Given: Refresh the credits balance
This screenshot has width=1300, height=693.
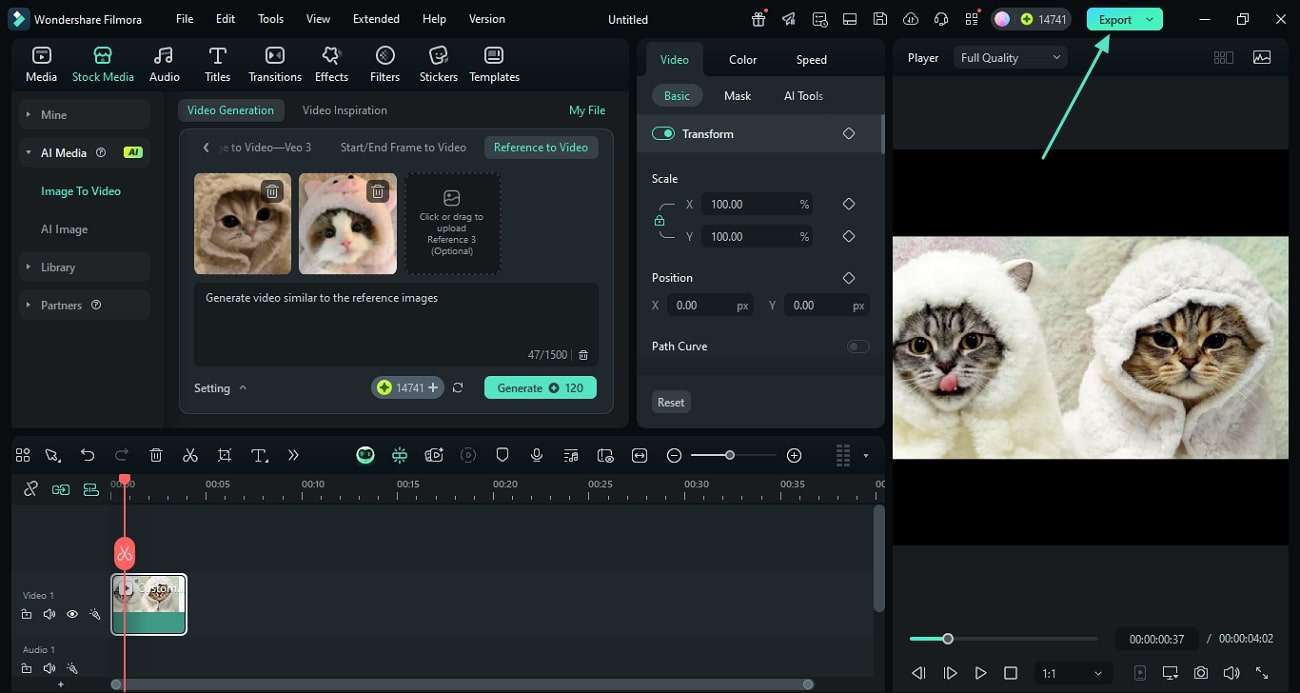Looking at the screenshot, I should [x=457, y=387].
